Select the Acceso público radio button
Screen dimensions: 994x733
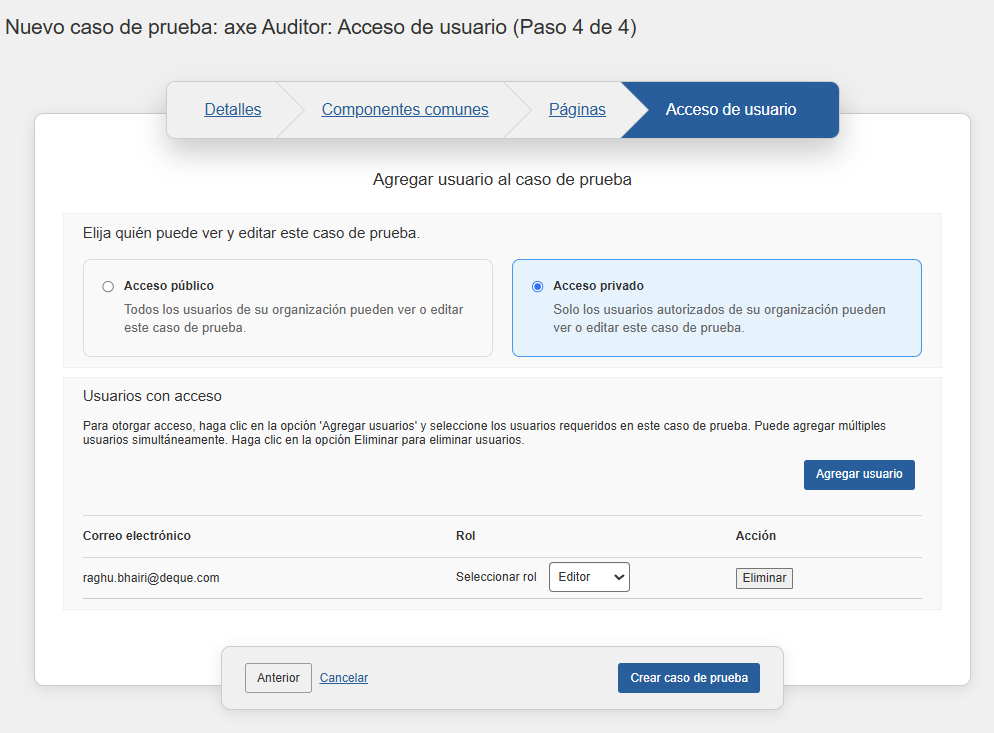click(x=108, y=287)
